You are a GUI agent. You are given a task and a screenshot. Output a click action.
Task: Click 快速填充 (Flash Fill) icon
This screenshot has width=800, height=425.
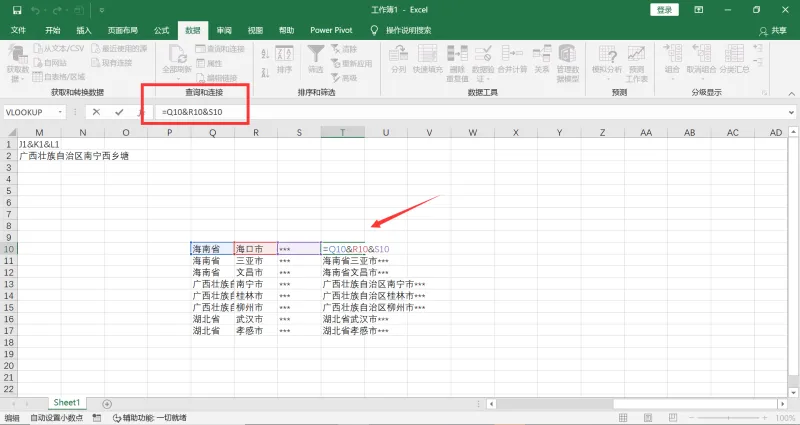coord(428,54)
